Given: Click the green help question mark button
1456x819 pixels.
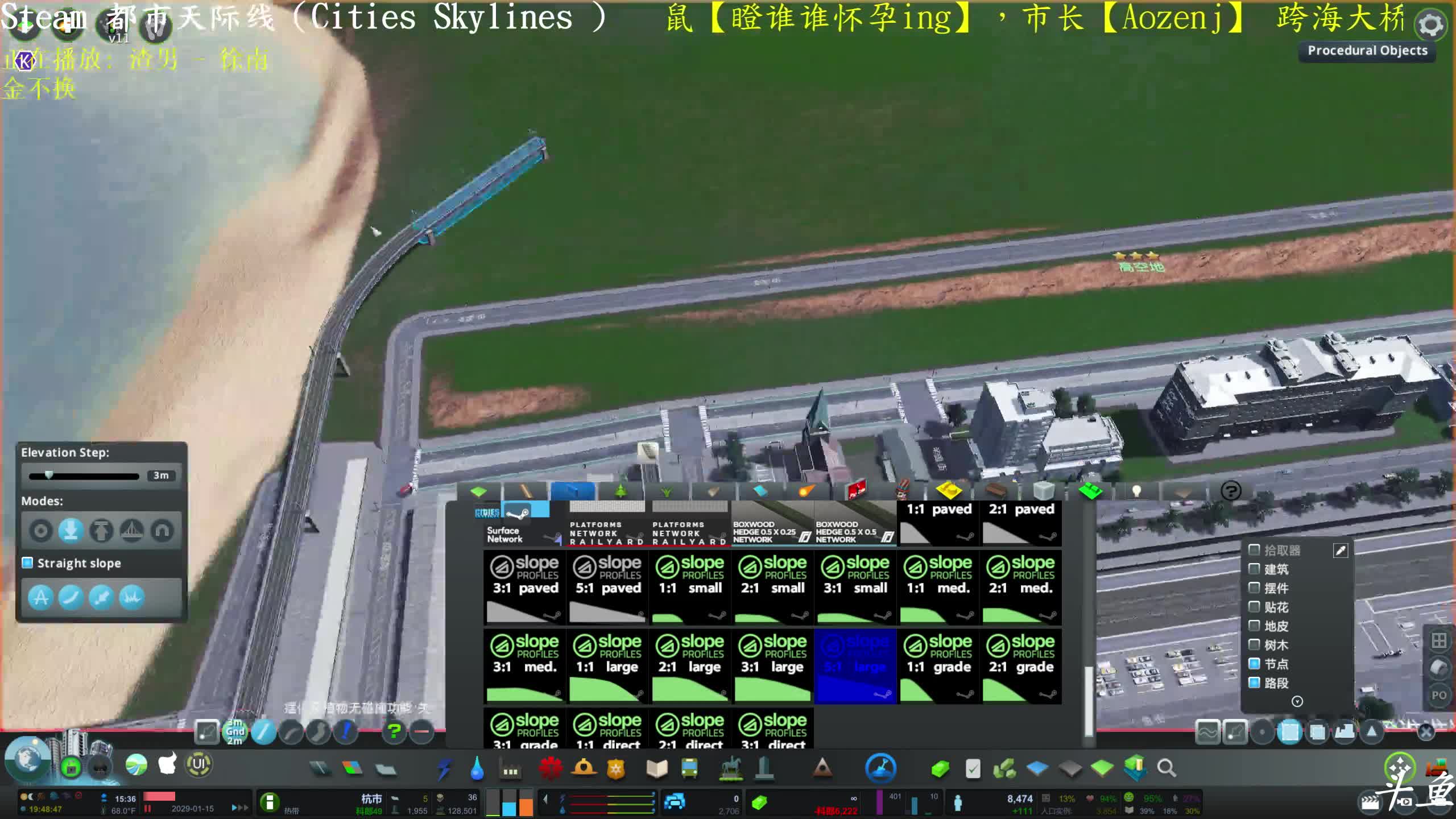Looking at the screenshot, I should pyautogui.click(x=394, y=732).
